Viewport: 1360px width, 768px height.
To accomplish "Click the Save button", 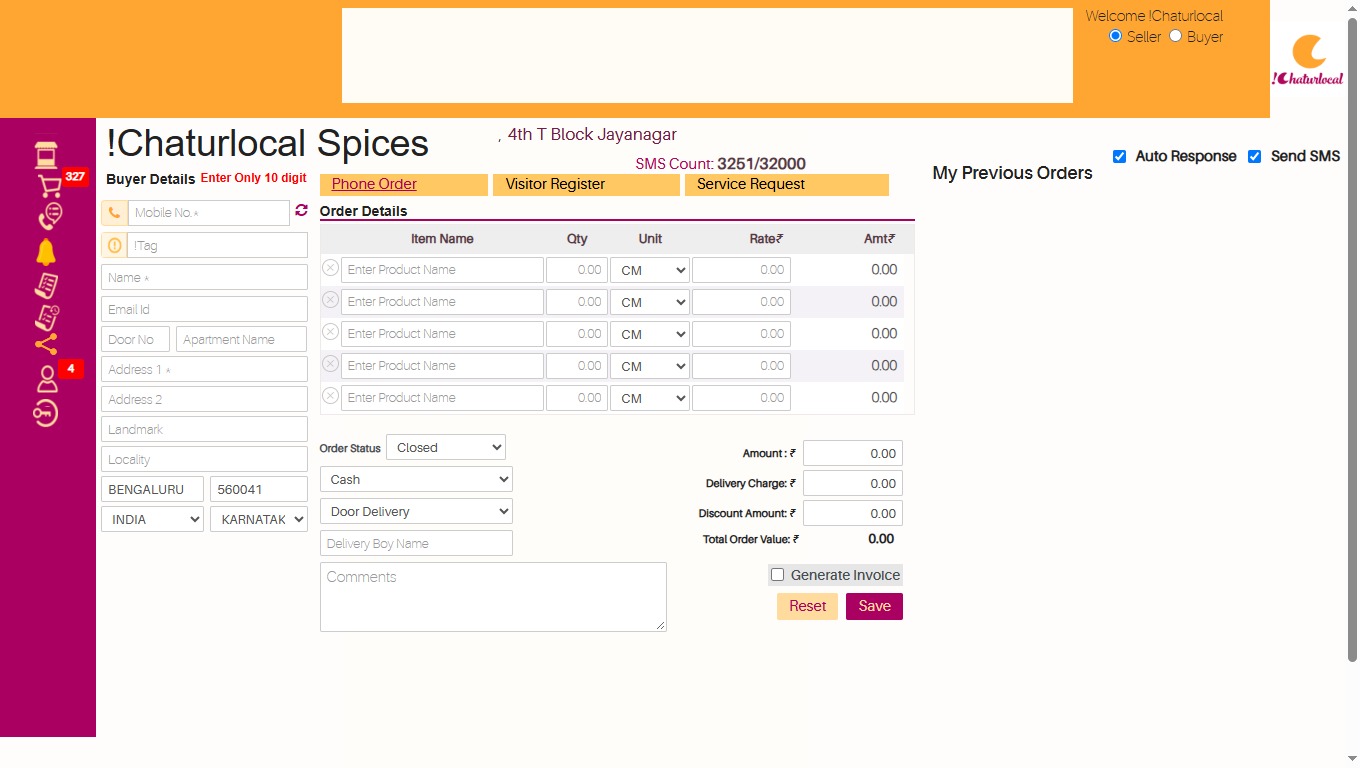I will 874,606.
